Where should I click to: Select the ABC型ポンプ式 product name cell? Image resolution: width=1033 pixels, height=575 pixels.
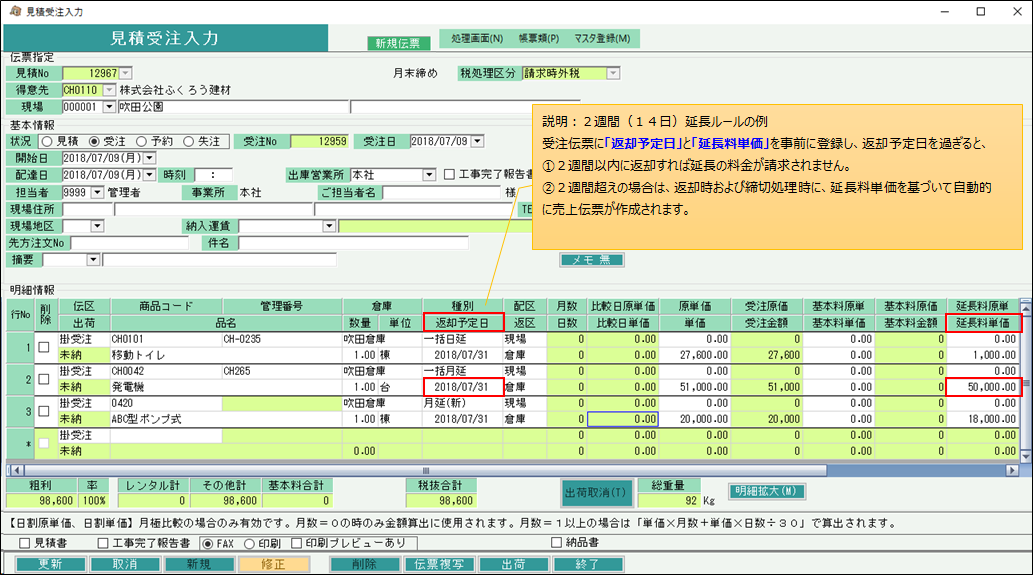pos(226,419)
